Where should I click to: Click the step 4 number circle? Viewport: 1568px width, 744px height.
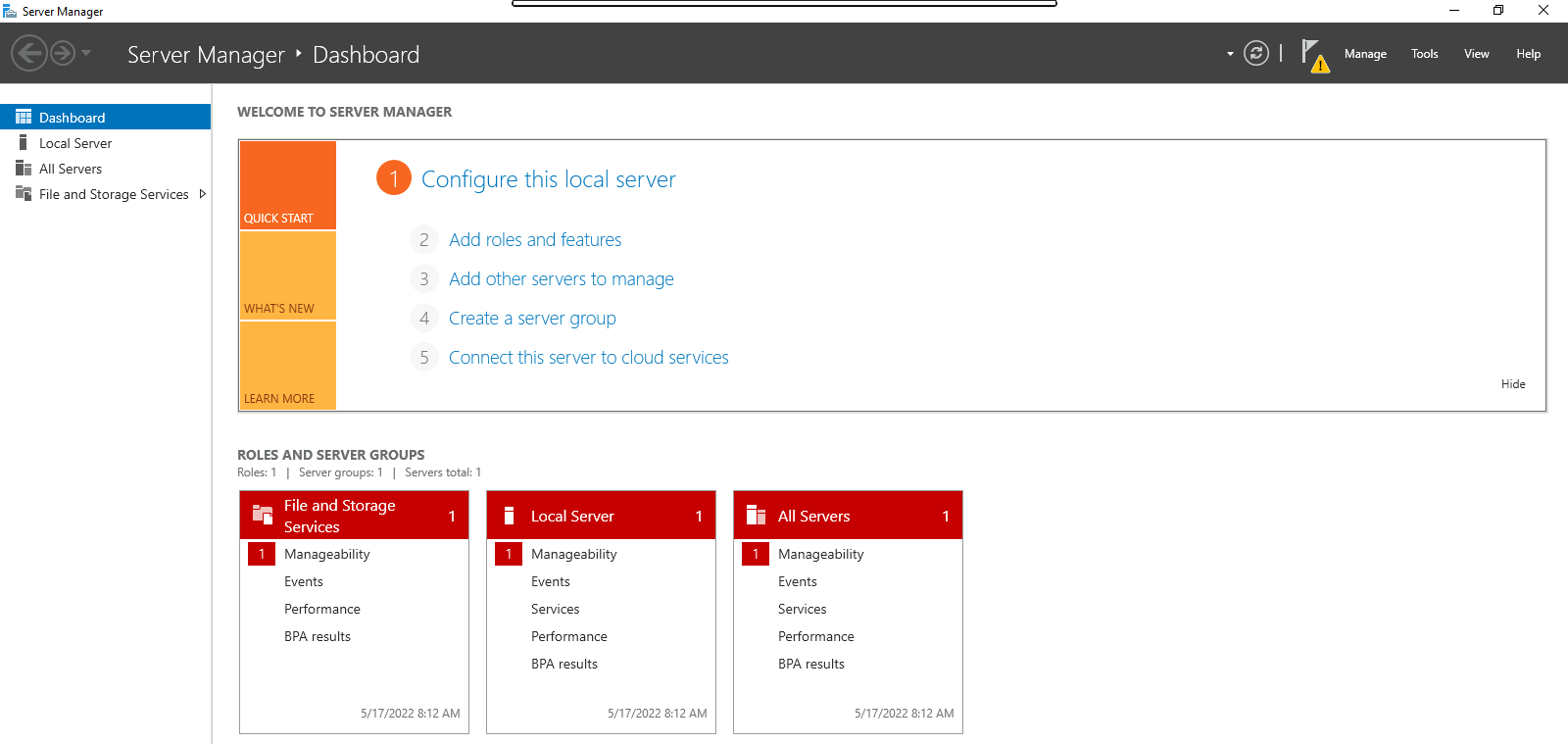click(423, 318)
